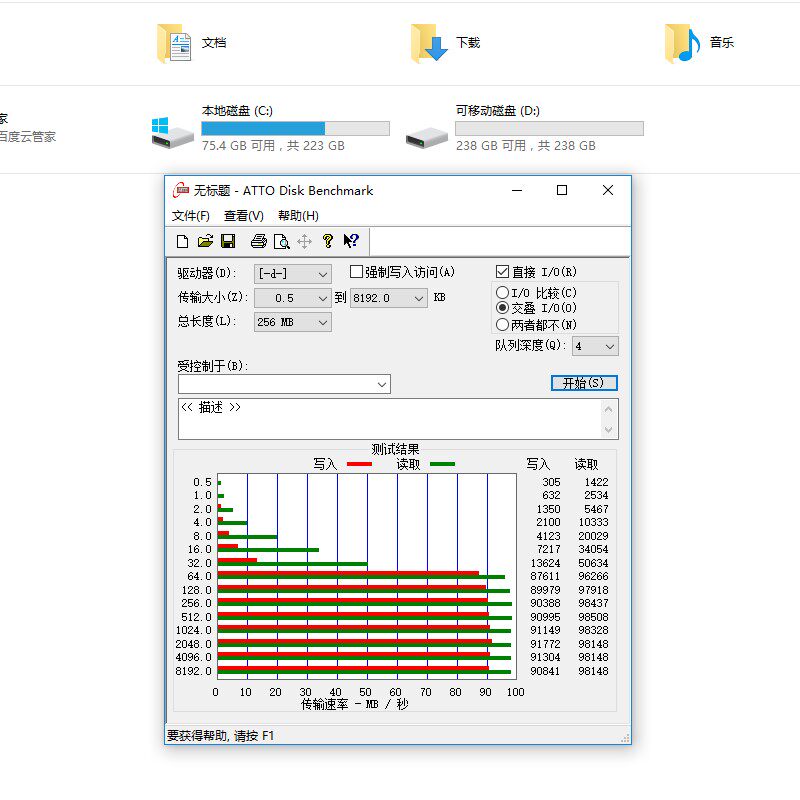This screenshot has height=800, width=800.
Task: Open the transfer size 0.5 dropdown
Action: point(293,298)
